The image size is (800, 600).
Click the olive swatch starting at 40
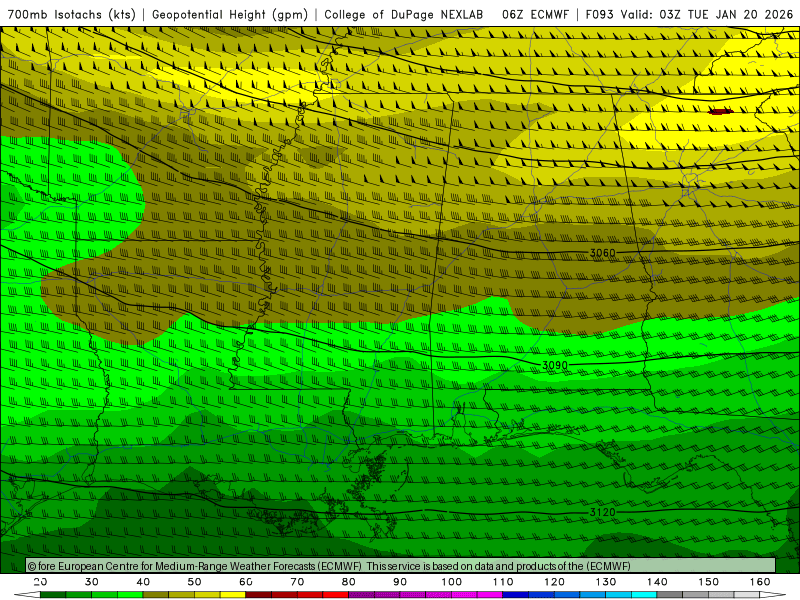coord(156,594)
